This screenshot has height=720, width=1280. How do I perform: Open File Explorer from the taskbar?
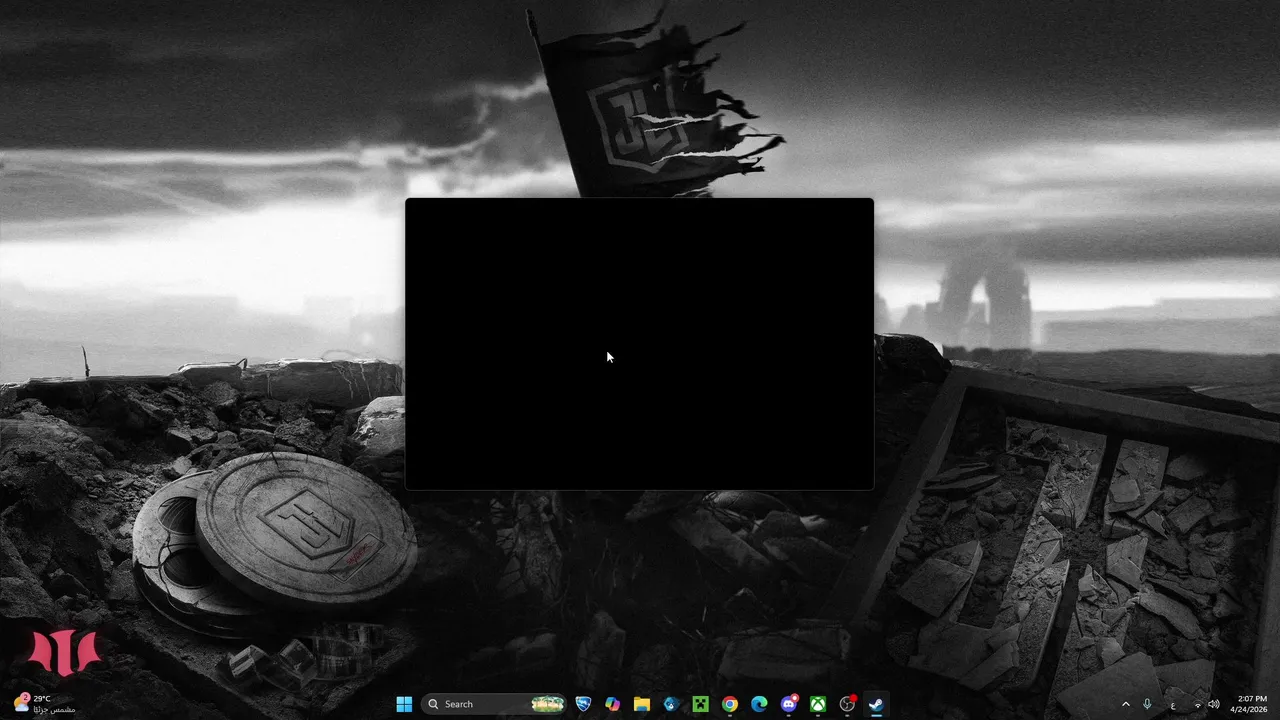642,704
